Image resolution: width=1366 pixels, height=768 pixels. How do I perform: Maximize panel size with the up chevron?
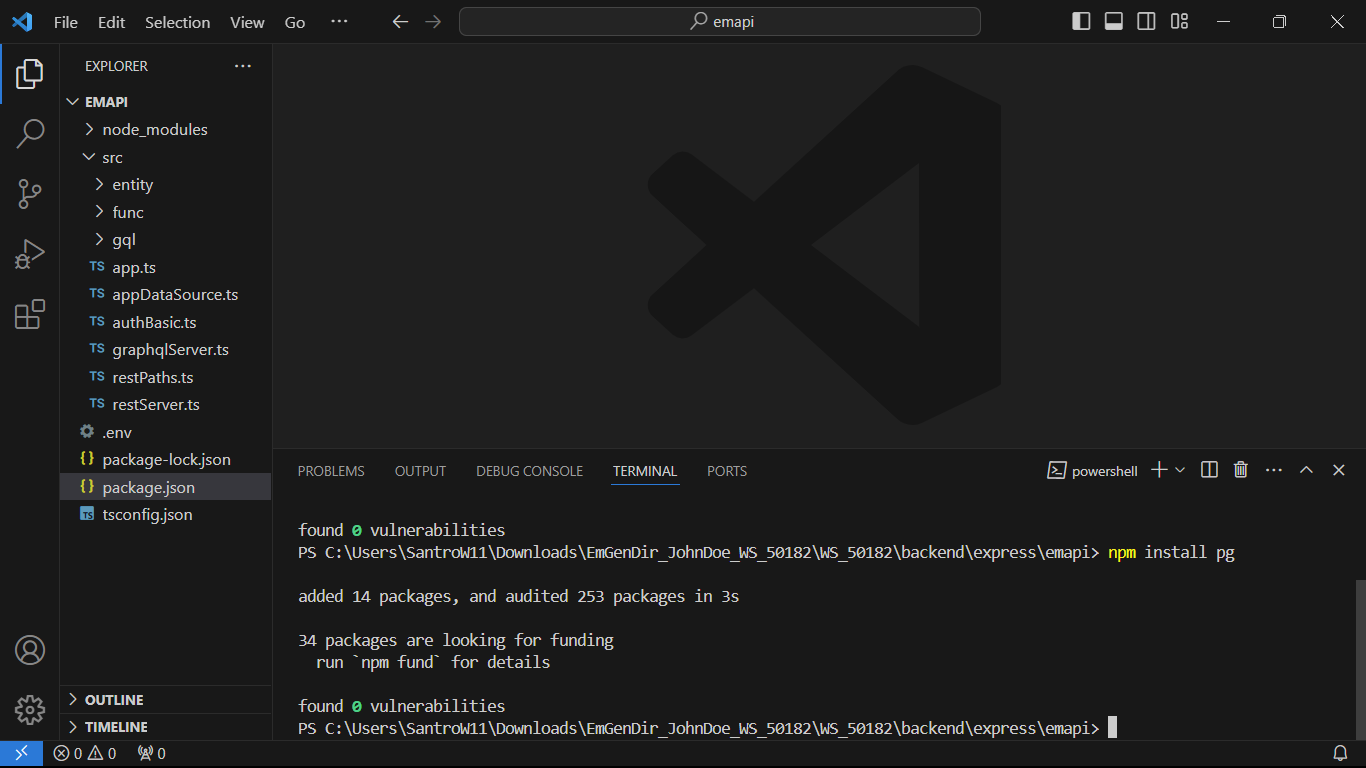point(1306,470)
